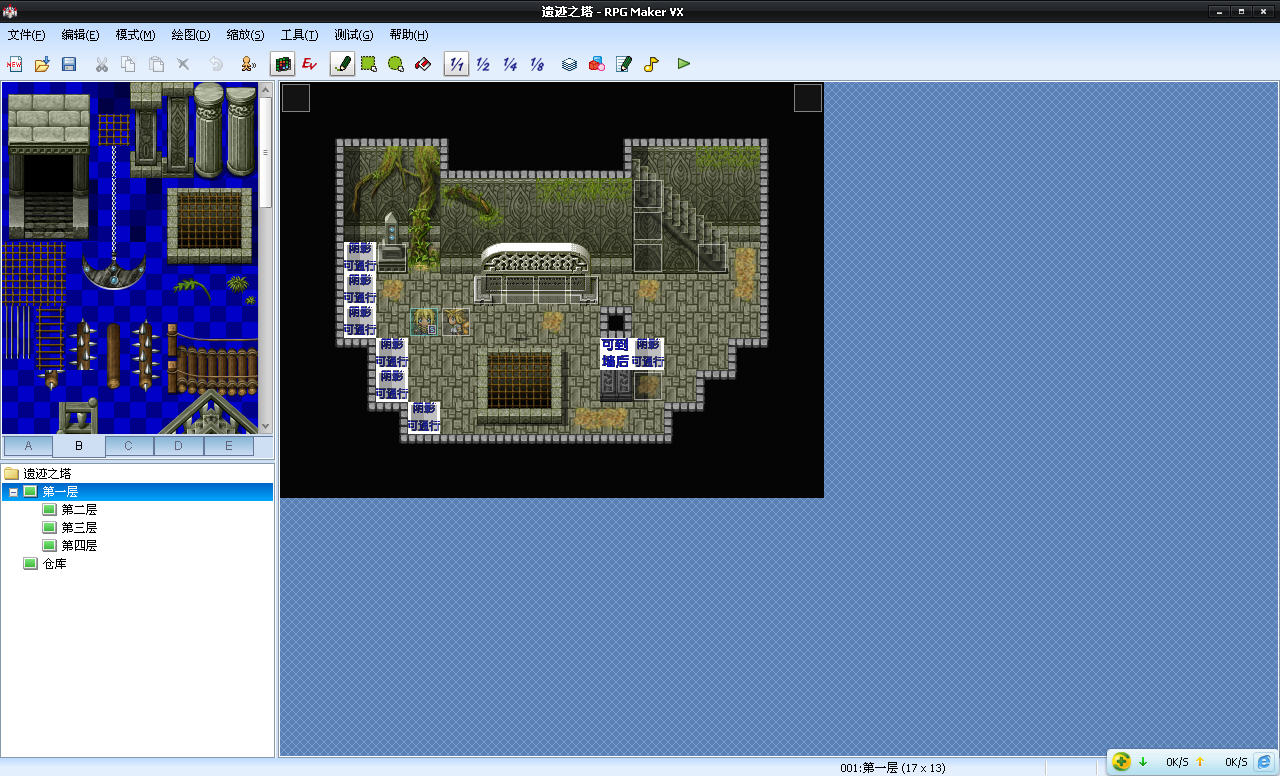The height and width of the screenshot is (776, 1280).
Task: Switch to tileset tab A
Action: click(28, 446)
